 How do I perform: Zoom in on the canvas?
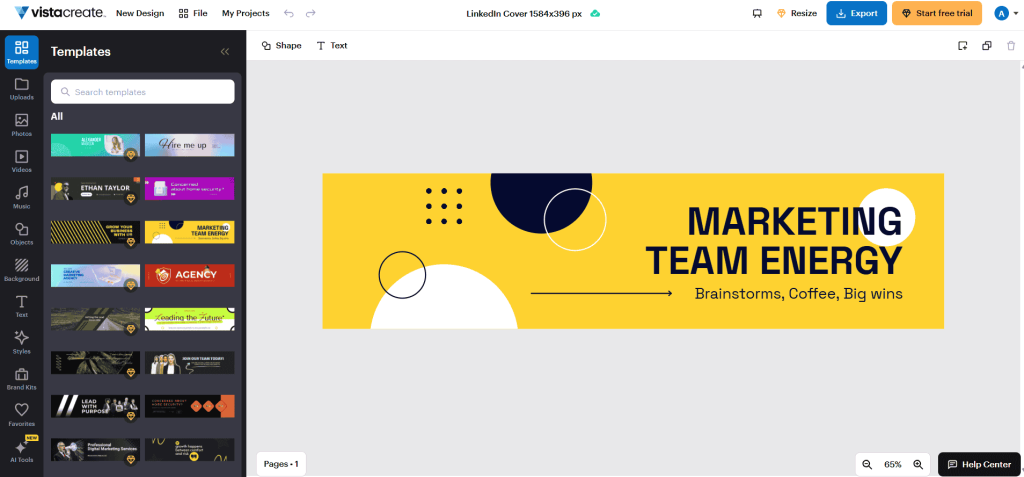point(918,465)
